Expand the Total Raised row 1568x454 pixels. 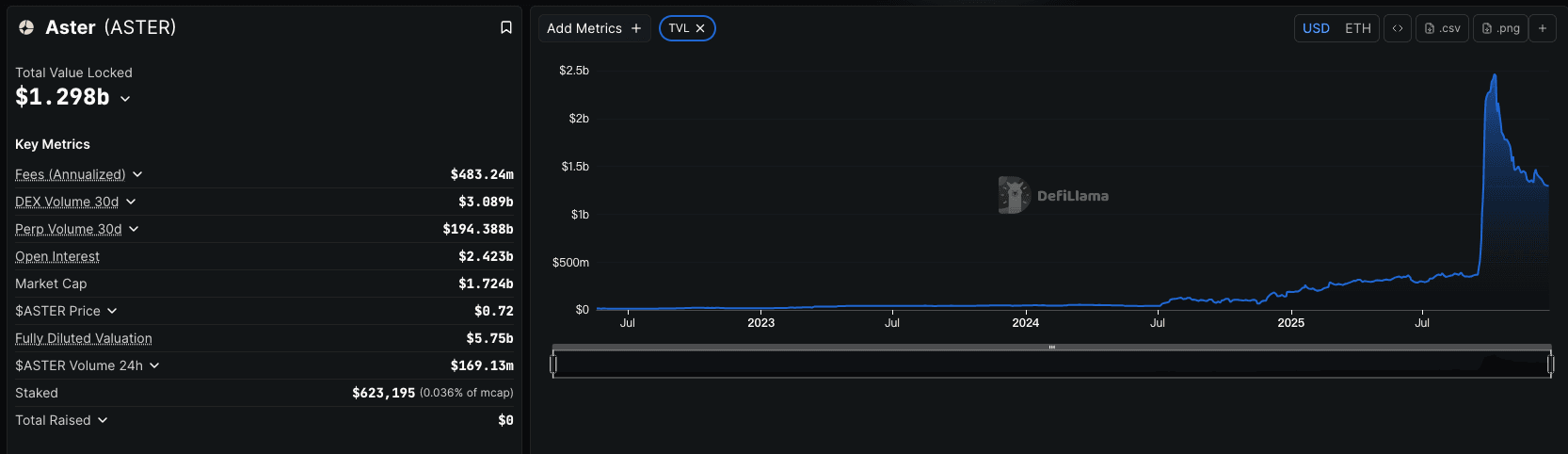click(x=103, y=420)
